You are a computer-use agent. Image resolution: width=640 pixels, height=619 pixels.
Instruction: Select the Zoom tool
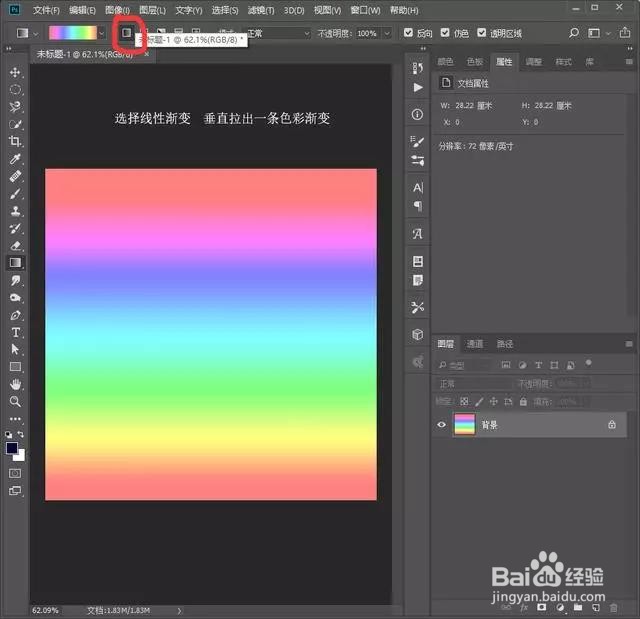(15, 402)
